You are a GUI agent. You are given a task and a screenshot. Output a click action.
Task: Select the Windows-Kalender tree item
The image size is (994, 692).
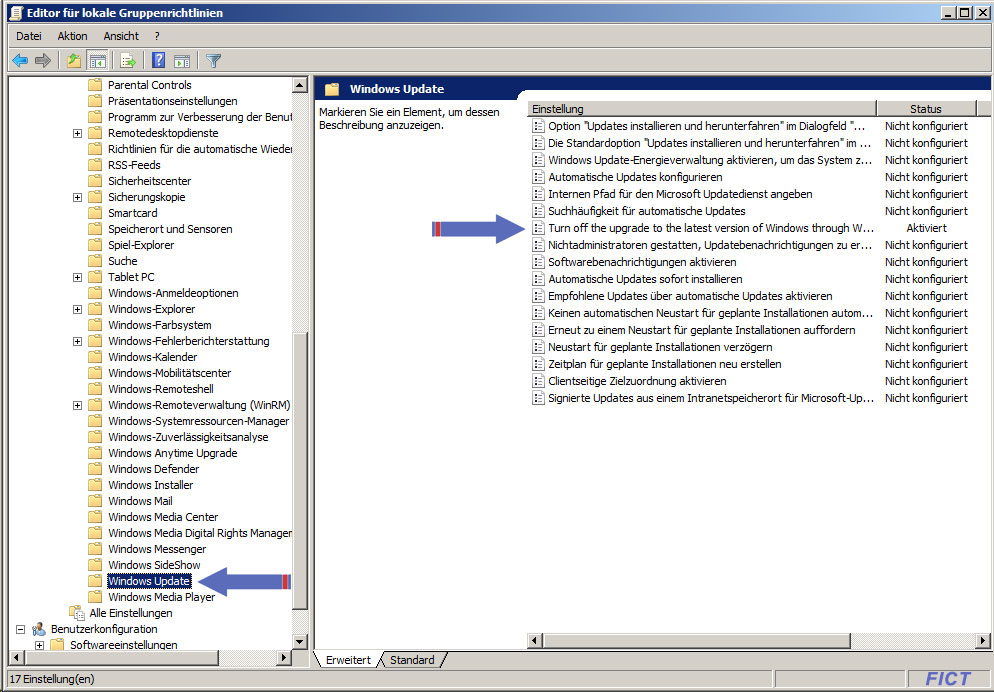[x=152, y=357]
